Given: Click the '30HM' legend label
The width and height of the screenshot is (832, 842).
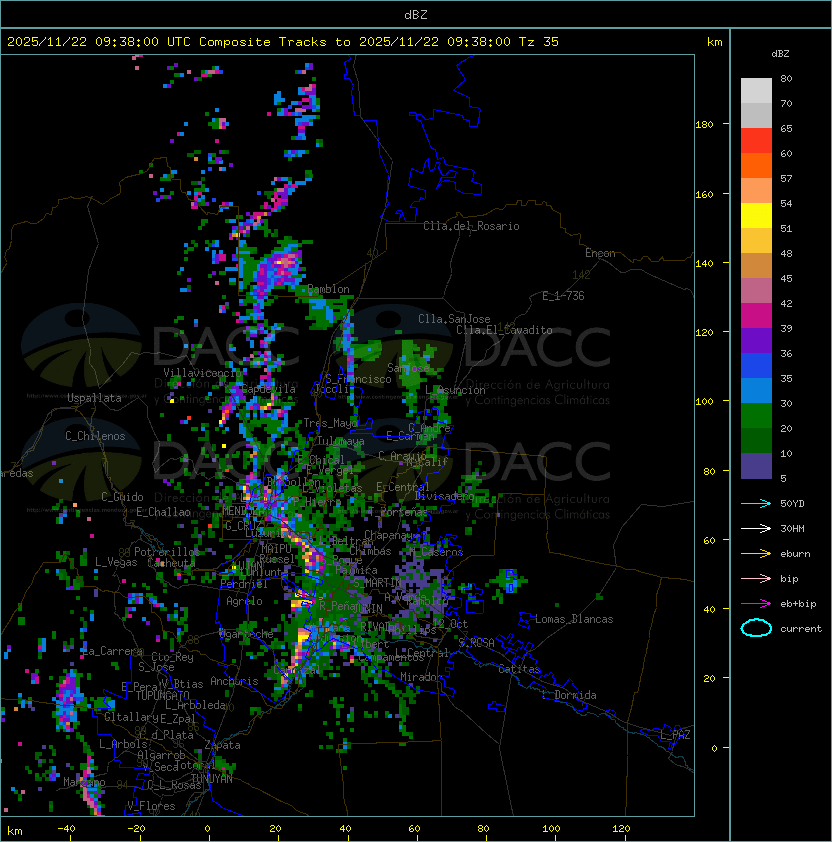Looking at the screenshot, I should [x=792, y=528].
